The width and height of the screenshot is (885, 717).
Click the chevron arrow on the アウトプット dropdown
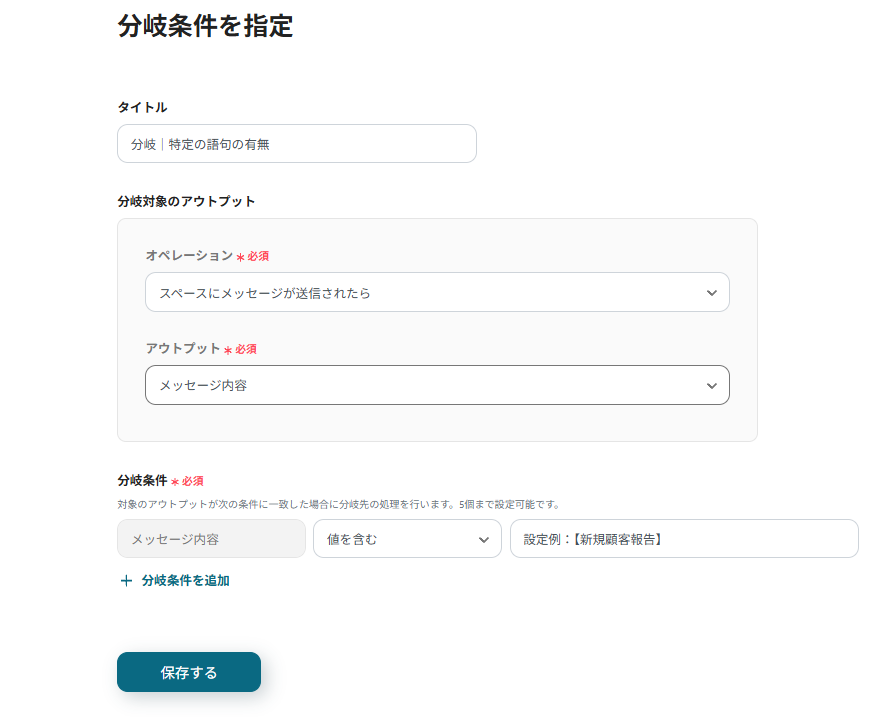point(711,385)
